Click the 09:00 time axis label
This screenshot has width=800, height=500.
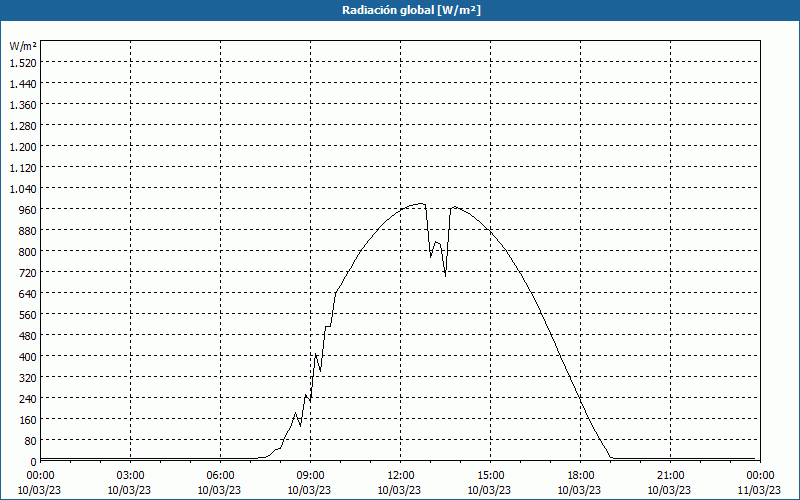[x=310, y=476]
